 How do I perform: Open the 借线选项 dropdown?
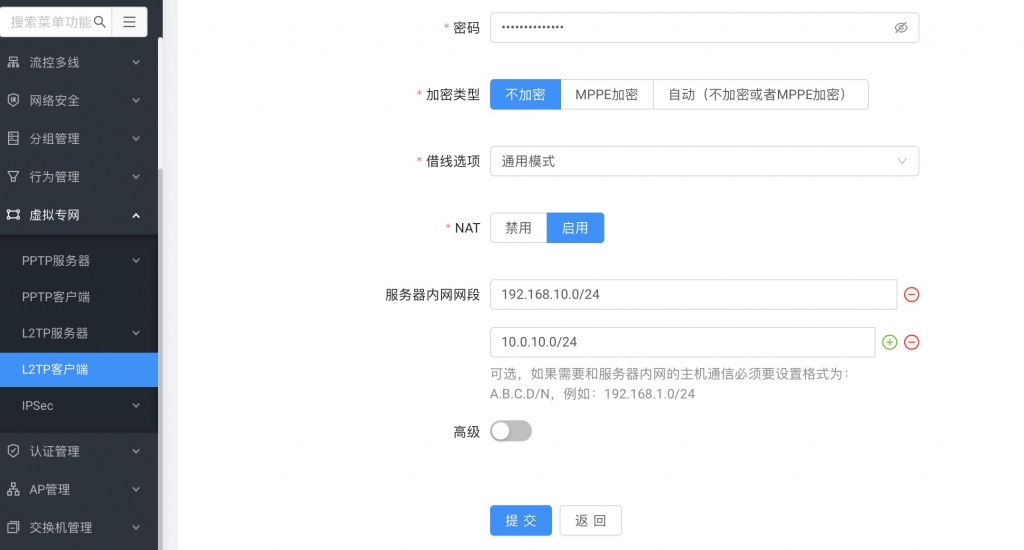coord(704,161)
